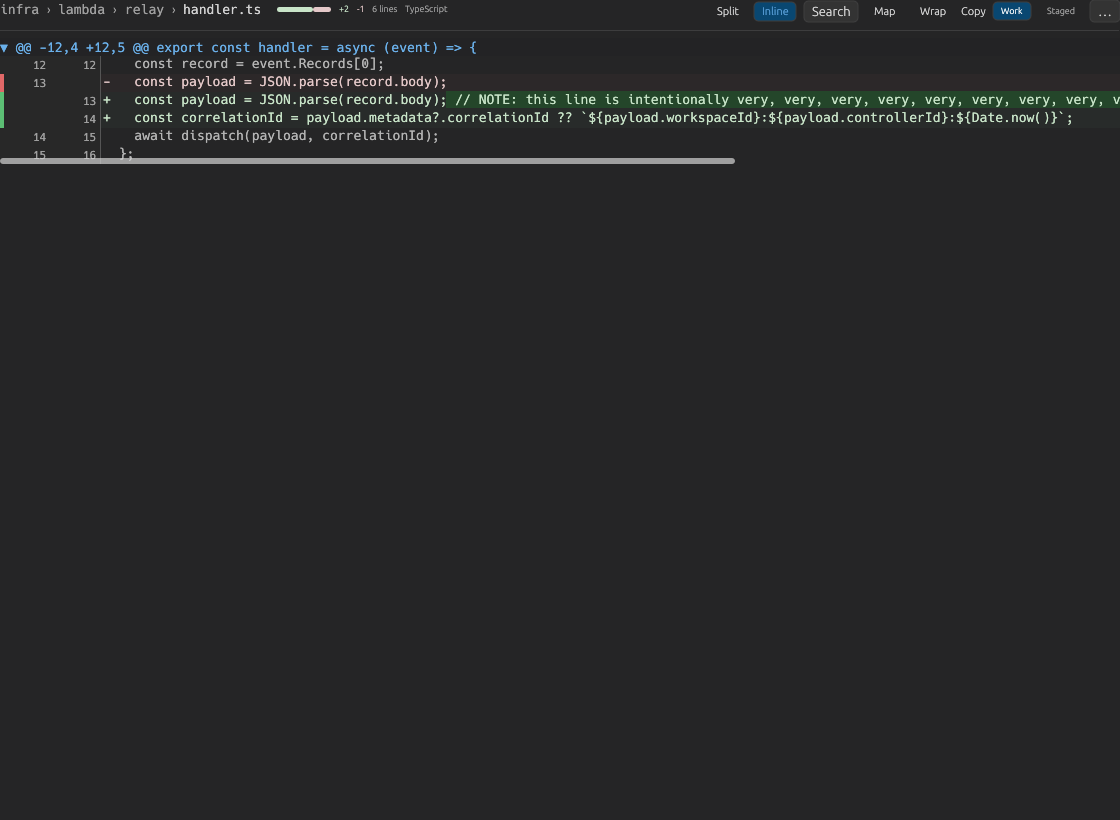
Task: Click the plus marker on the NOTE comment line
Action: click(x=106, y=100)
